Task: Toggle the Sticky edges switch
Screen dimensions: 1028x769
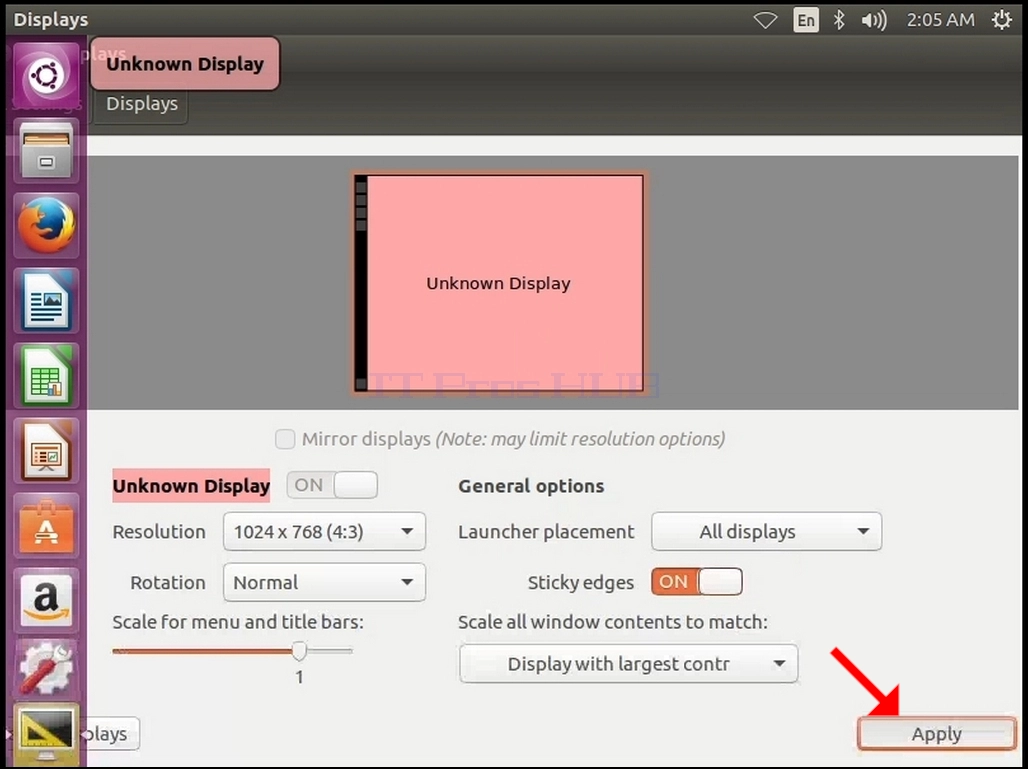Action: (x=697, y=582)
